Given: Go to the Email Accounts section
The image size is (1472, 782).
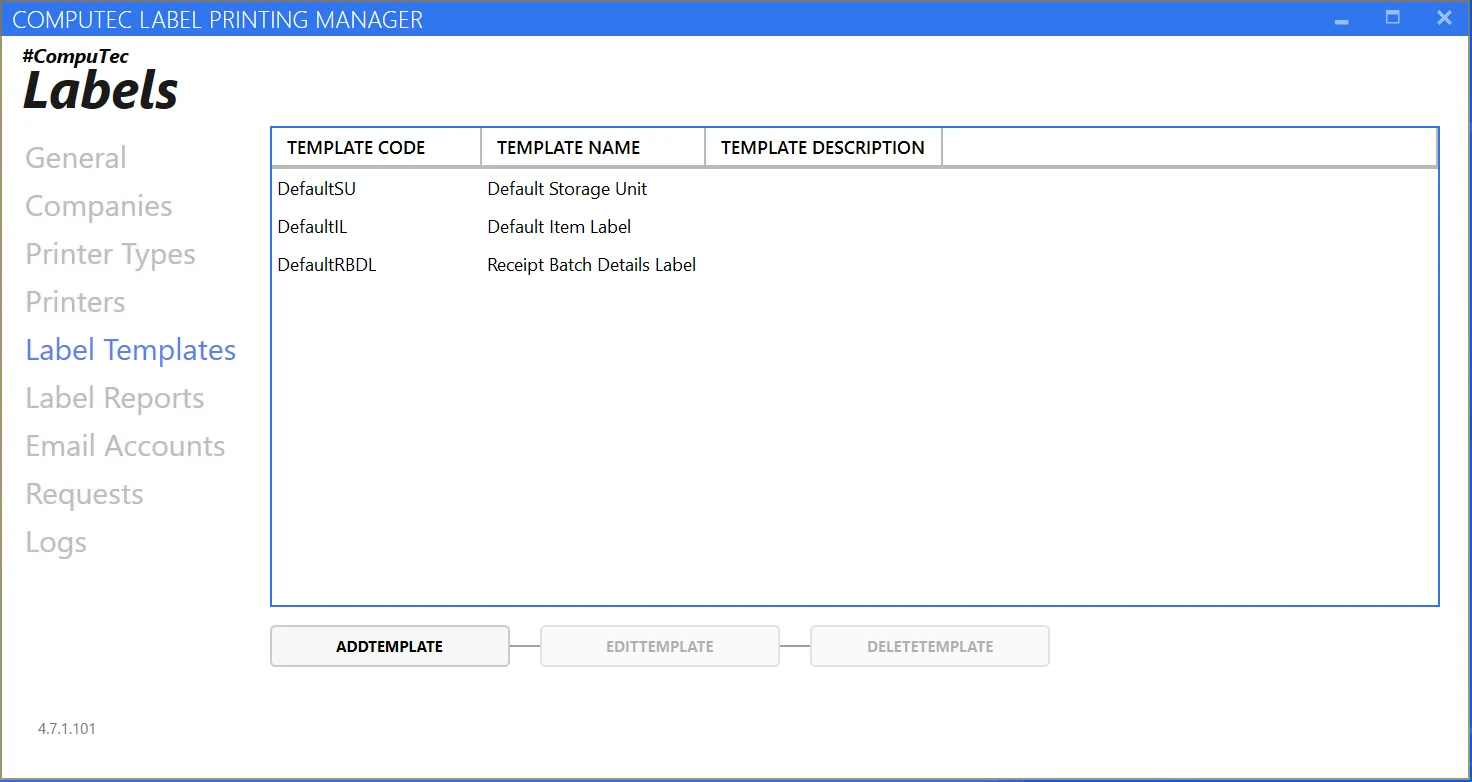Looking at the screenshot, I should [x=125, y=446].
